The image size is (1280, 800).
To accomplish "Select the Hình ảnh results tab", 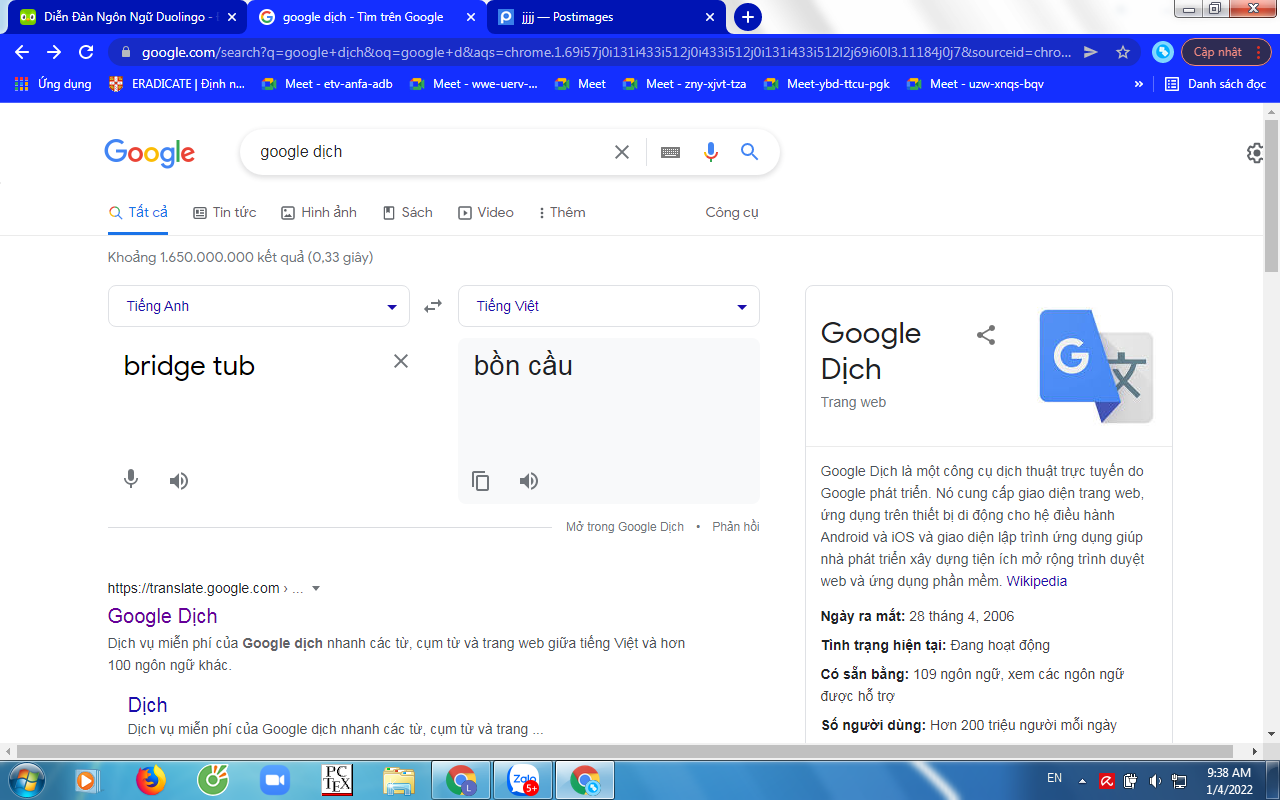I will click(319, 212).
